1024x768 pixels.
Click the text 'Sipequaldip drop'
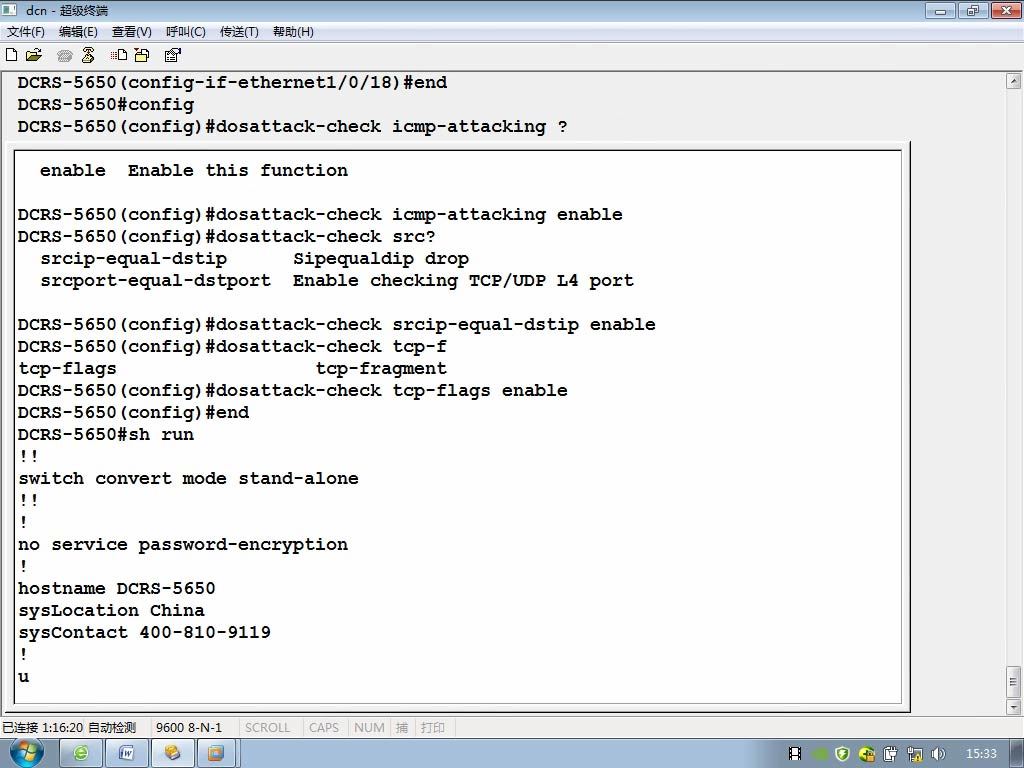(381, 259)
